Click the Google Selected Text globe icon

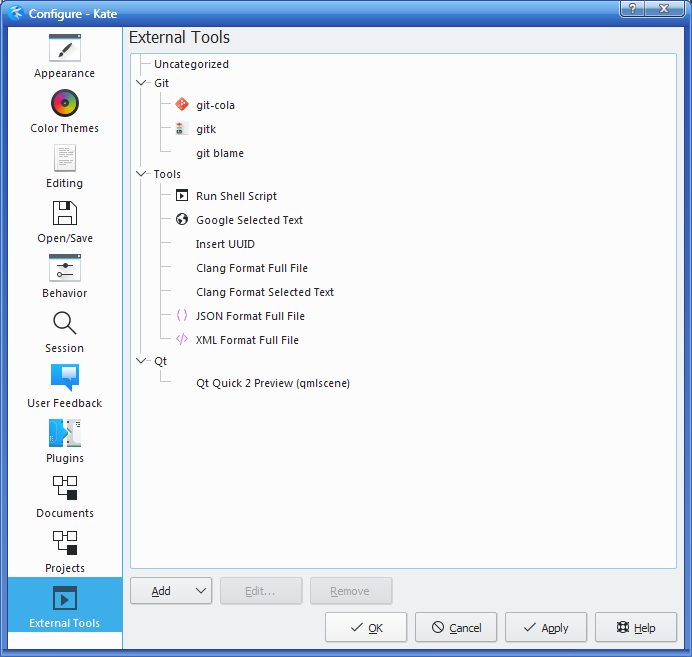pos(182,219)
